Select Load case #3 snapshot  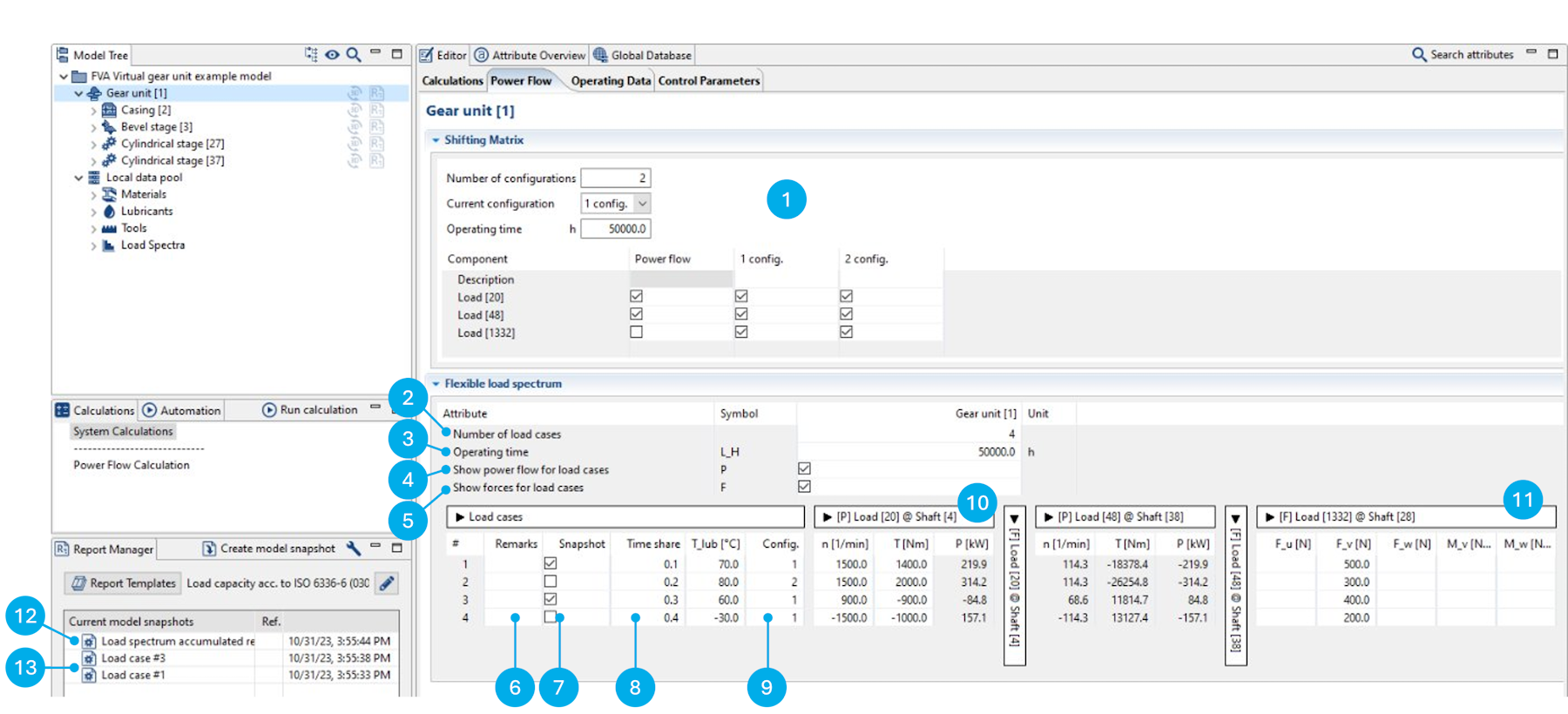point(133,658)
